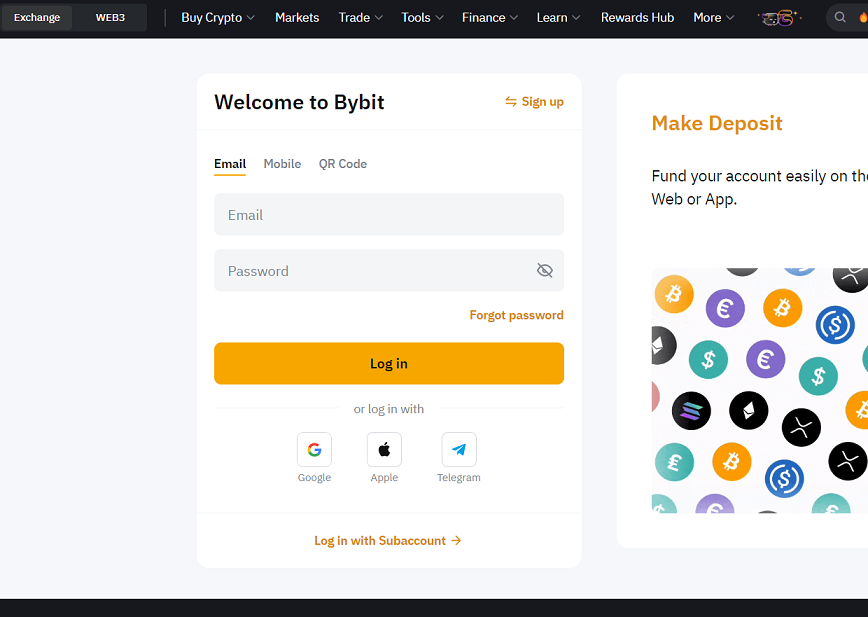The image size is (868, 617).
Task: Focus the Password input field
Action: pos(389,271)
